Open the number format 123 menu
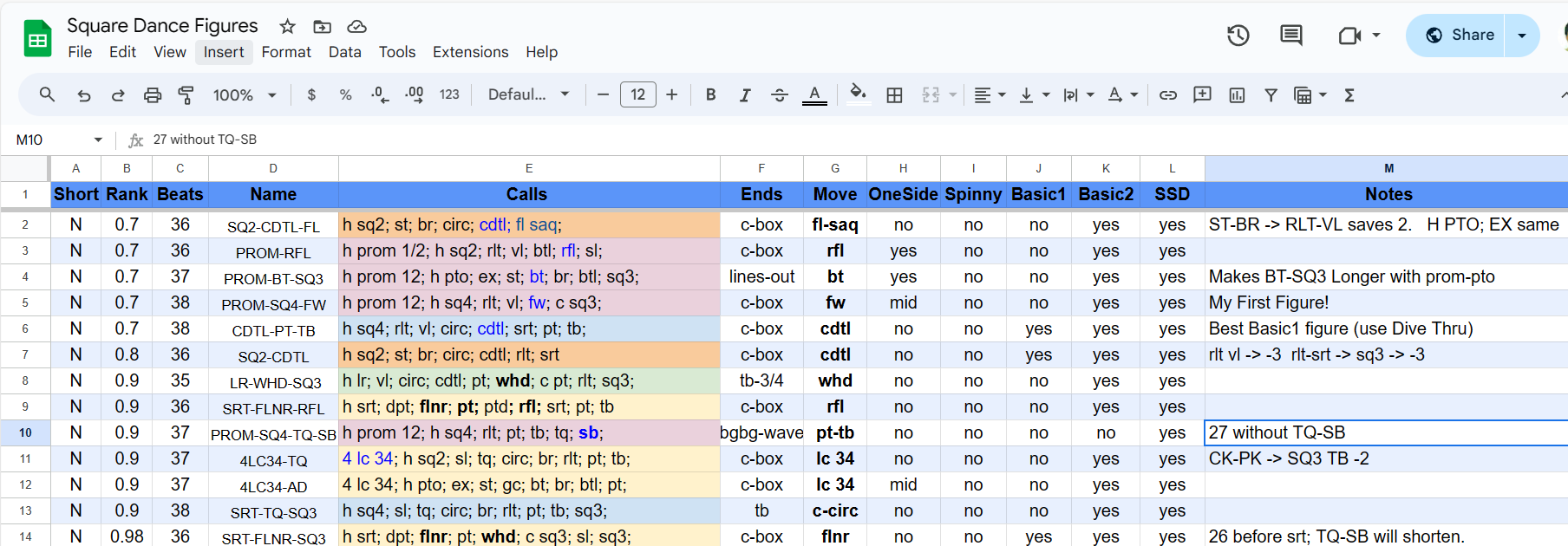1568x546 pixels. tap(449, 94)
